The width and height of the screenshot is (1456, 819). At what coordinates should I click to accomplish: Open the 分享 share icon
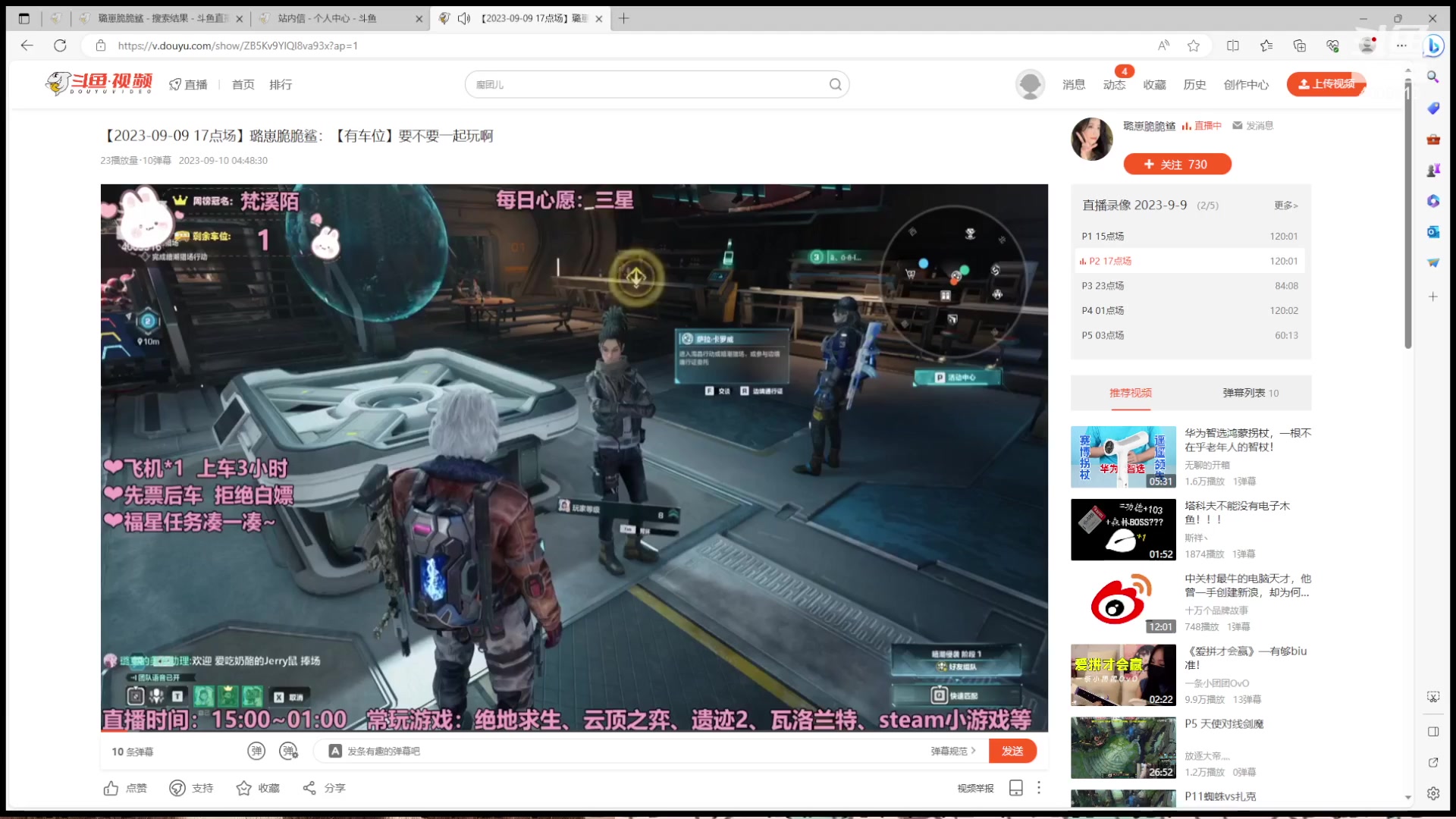(x=309, y=788)
